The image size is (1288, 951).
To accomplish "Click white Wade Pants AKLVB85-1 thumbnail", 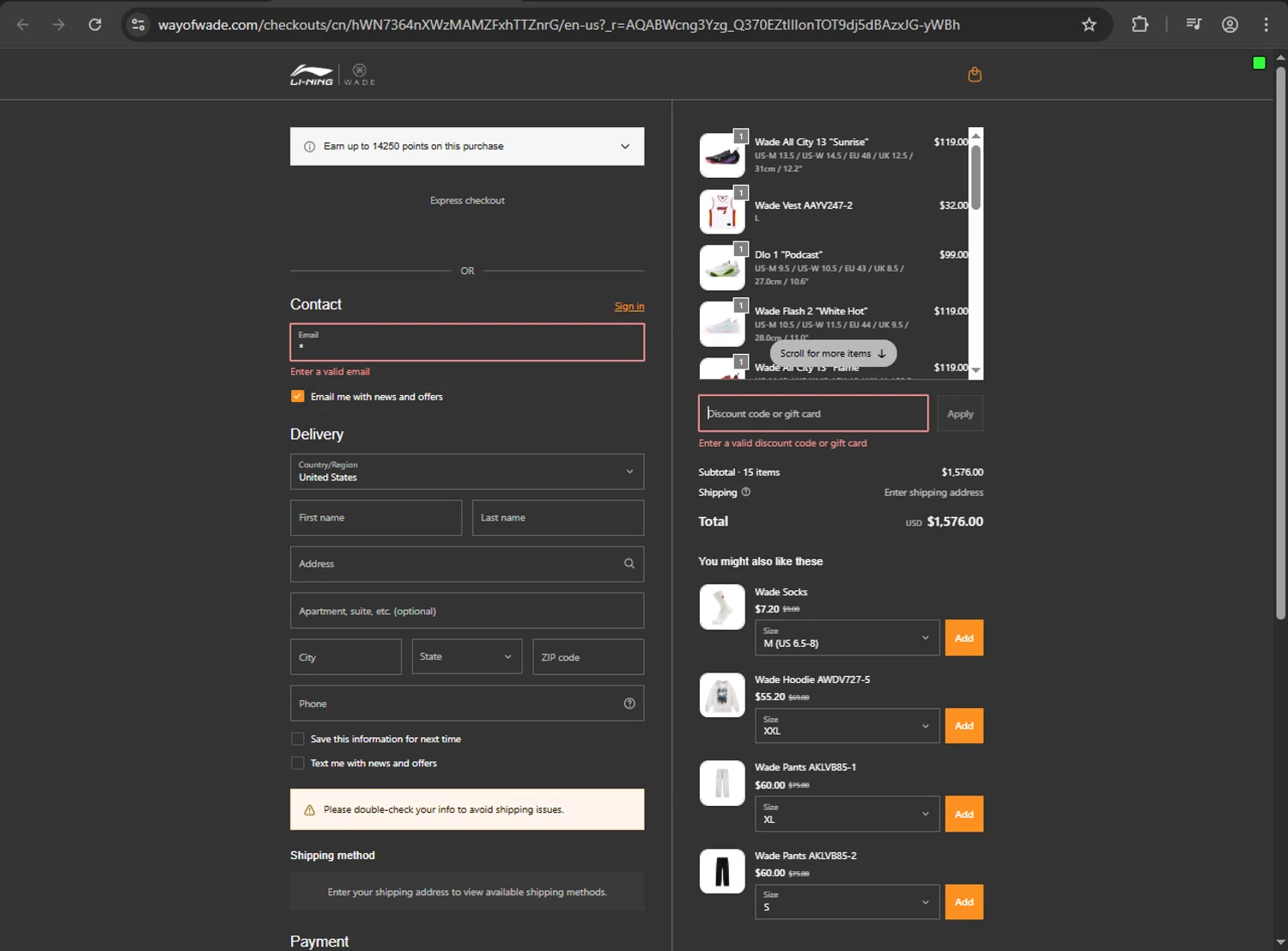I will click(722, 783).
